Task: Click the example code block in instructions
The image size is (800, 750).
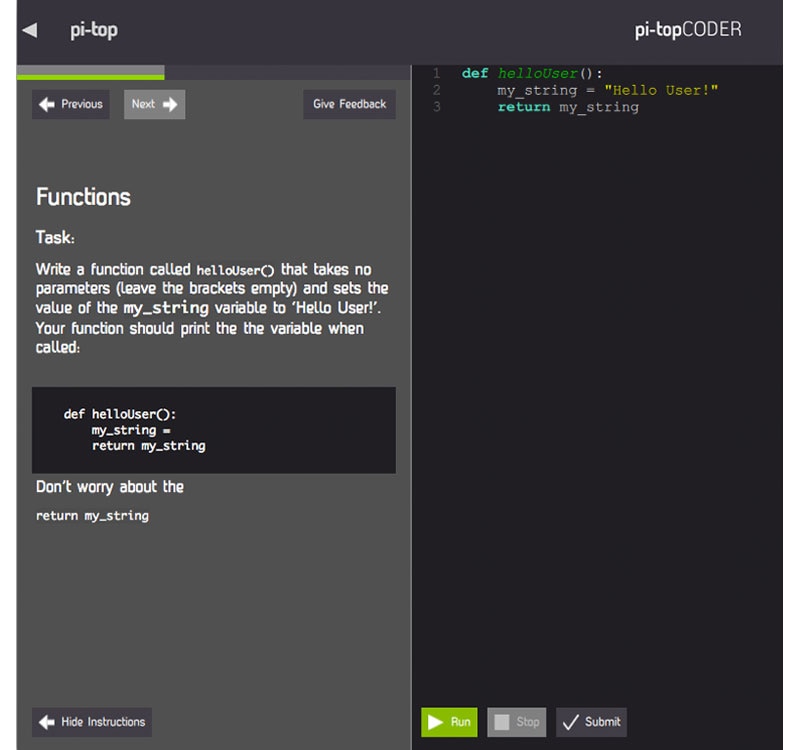Action: [x=213, y=430]
